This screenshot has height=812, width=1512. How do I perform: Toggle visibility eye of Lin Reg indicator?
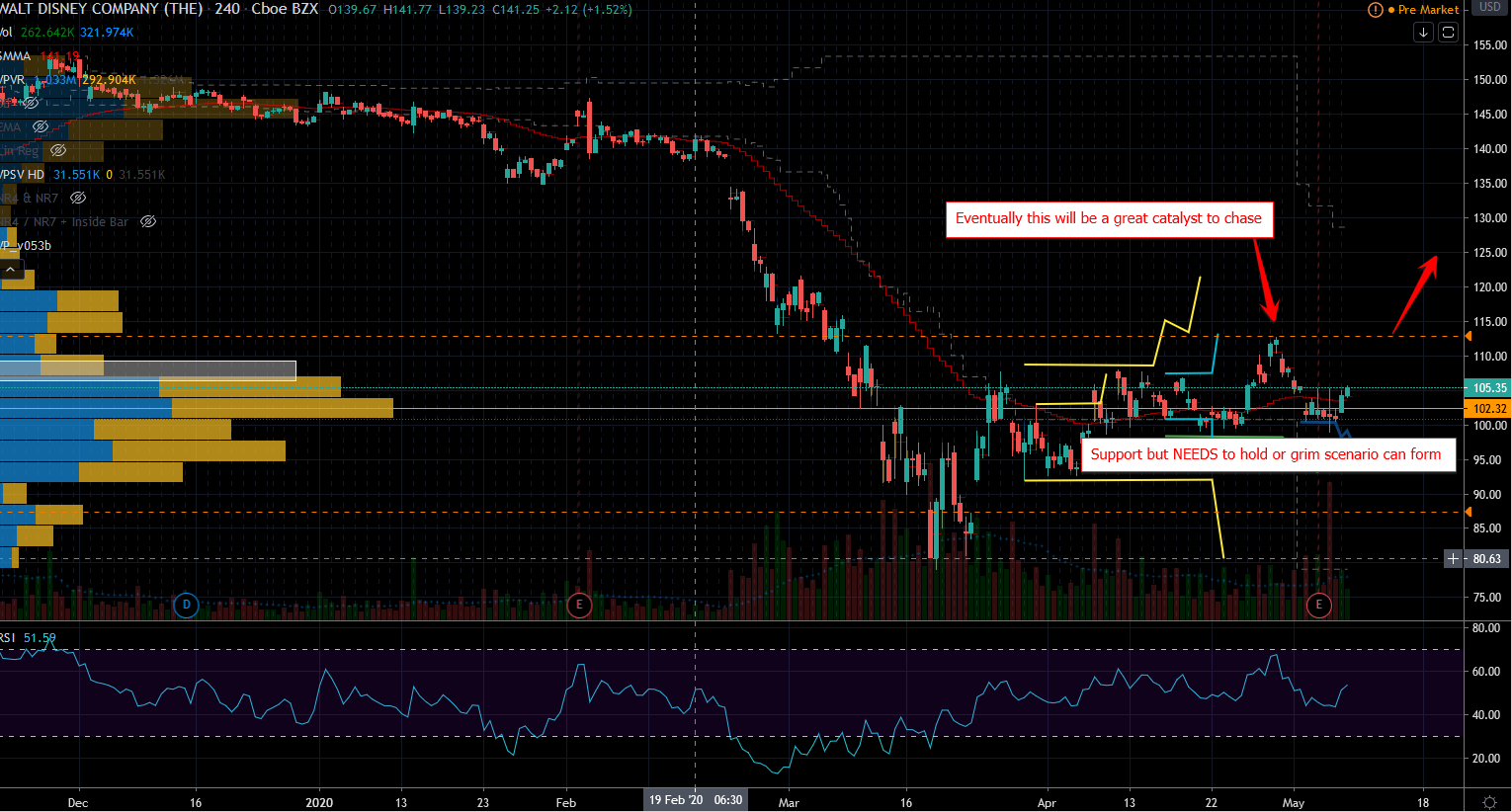pyautogui.click(x=58, y=151)
